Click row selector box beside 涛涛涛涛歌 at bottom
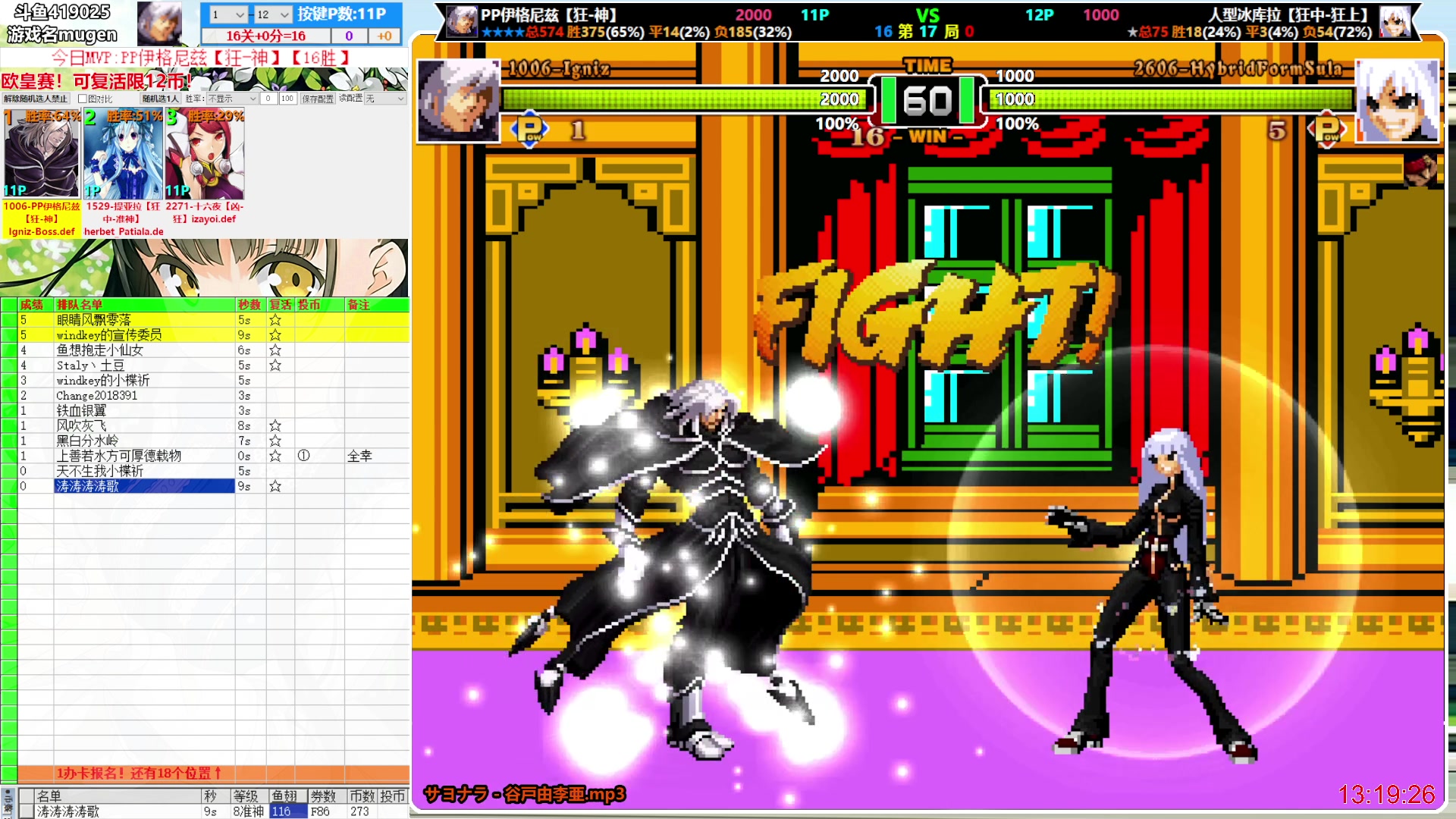This screenshot has height=819, width=1456. [27, 811]
